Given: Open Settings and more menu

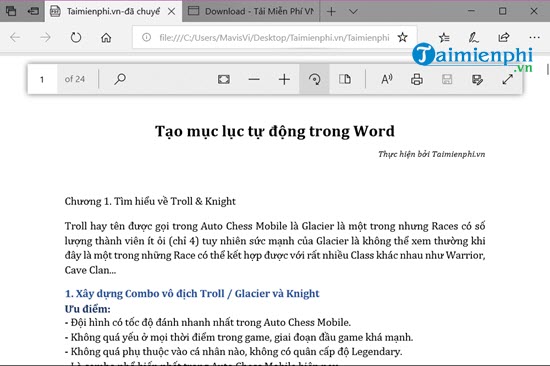Looking at the screenshot, I should (x=534, y=37).
